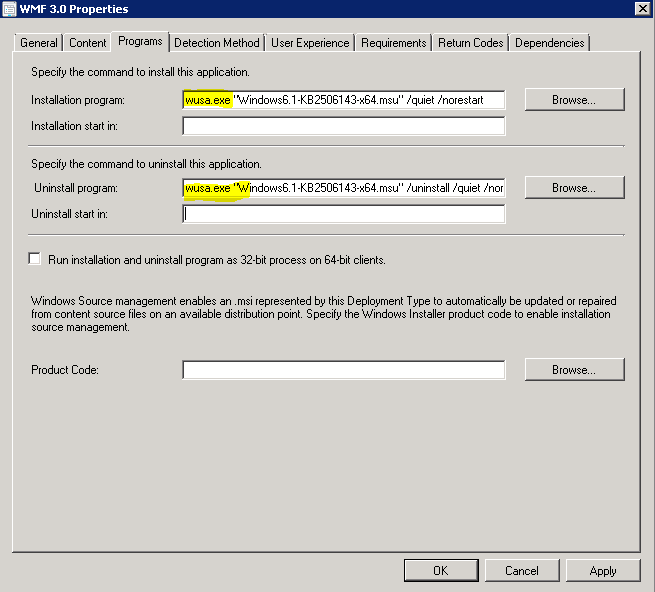Go to the User Experience tab
This screenshot has height=592, width=655.
(310, 43)
